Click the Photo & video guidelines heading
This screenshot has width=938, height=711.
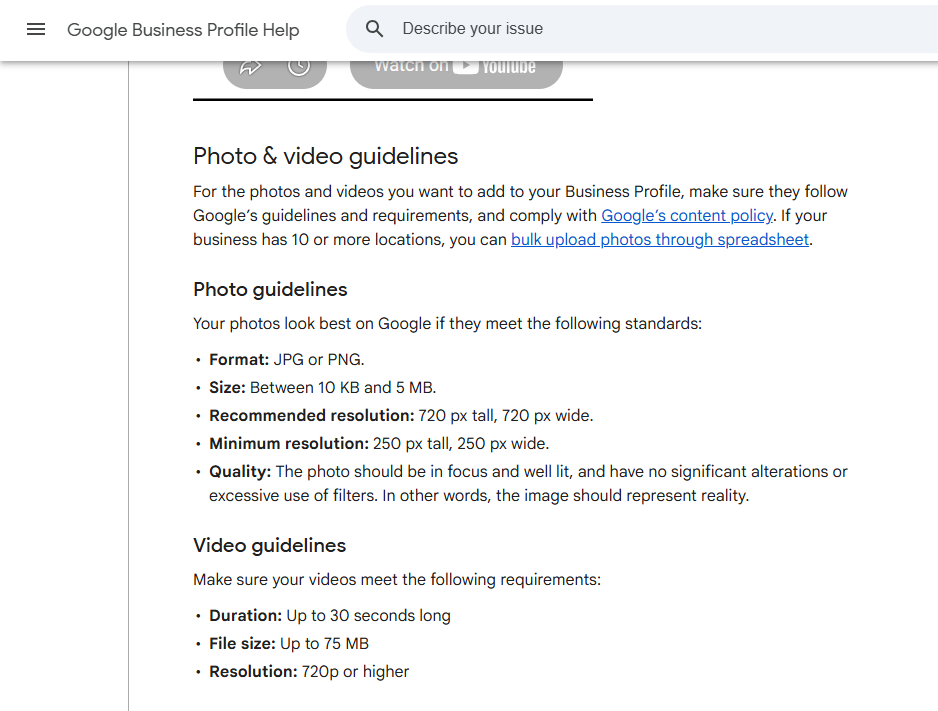[325, 156]
